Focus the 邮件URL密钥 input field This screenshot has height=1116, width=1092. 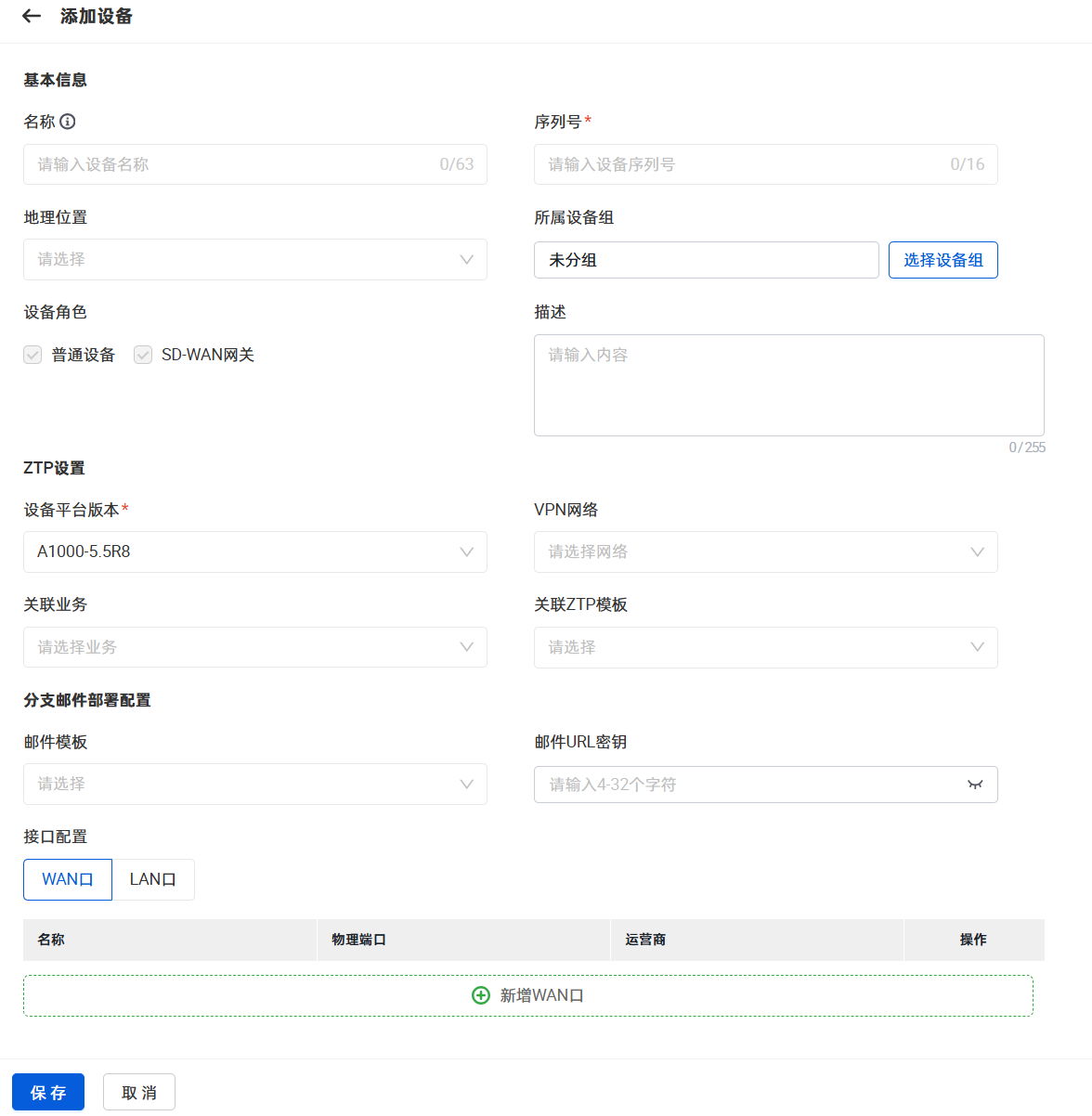[x=743, y=785]
